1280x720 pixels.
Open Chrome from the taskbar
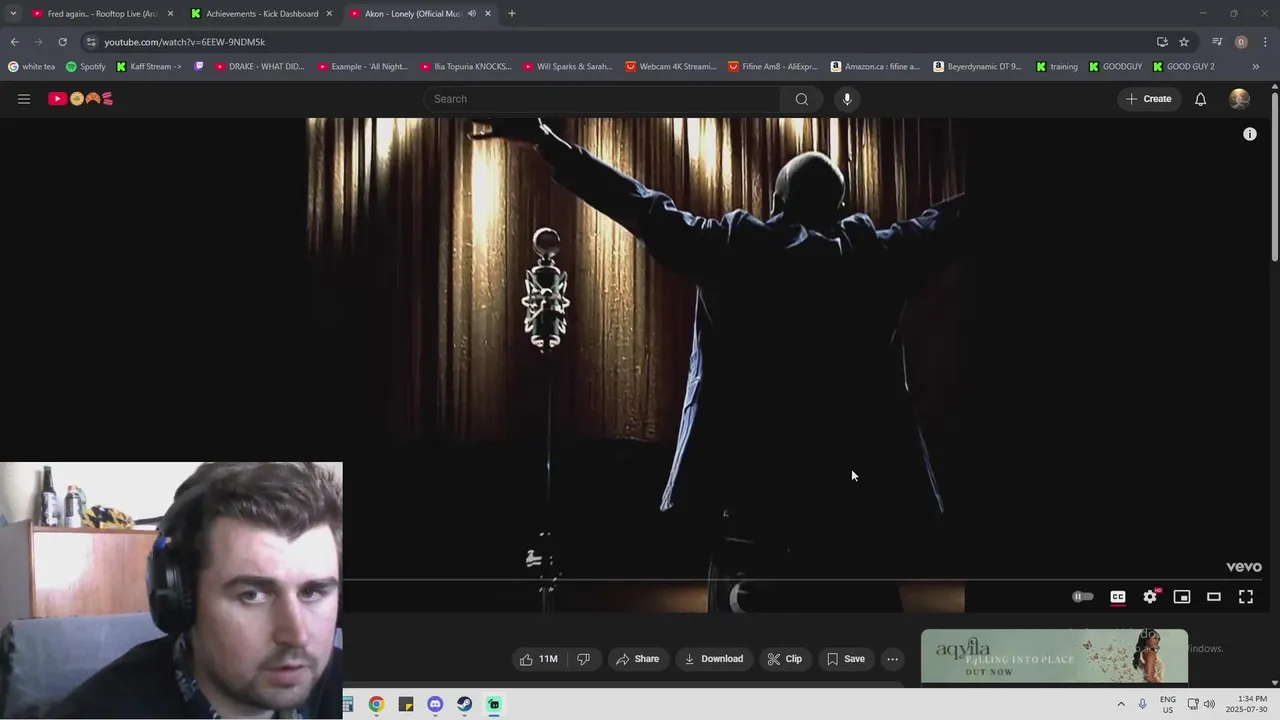coord(376,704)
